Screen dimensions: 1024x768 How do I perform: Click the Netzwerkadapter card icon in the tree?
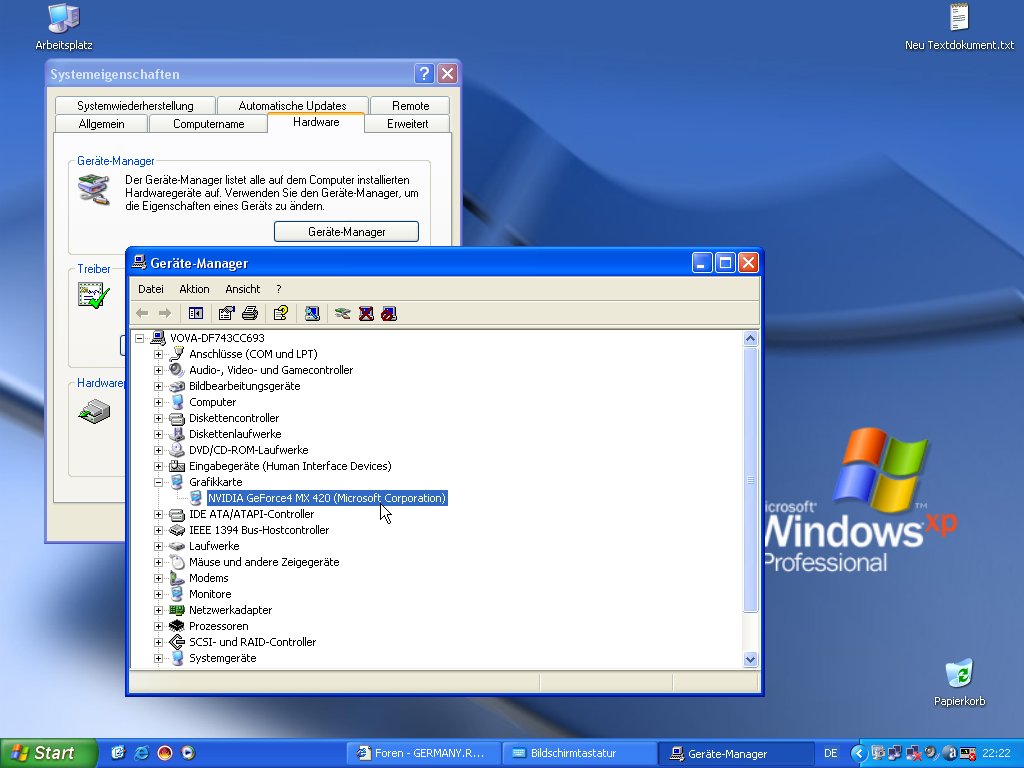pyautogui.click(x=177, y=610)
